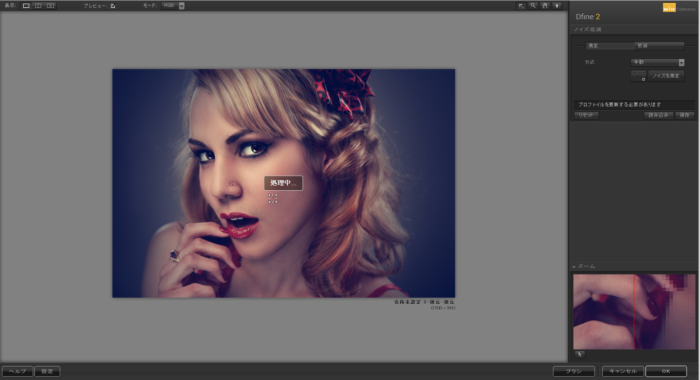Viewport: 700px width, 380px height.
Task: Click the light bulb background color icon
Action: point(557,6)
